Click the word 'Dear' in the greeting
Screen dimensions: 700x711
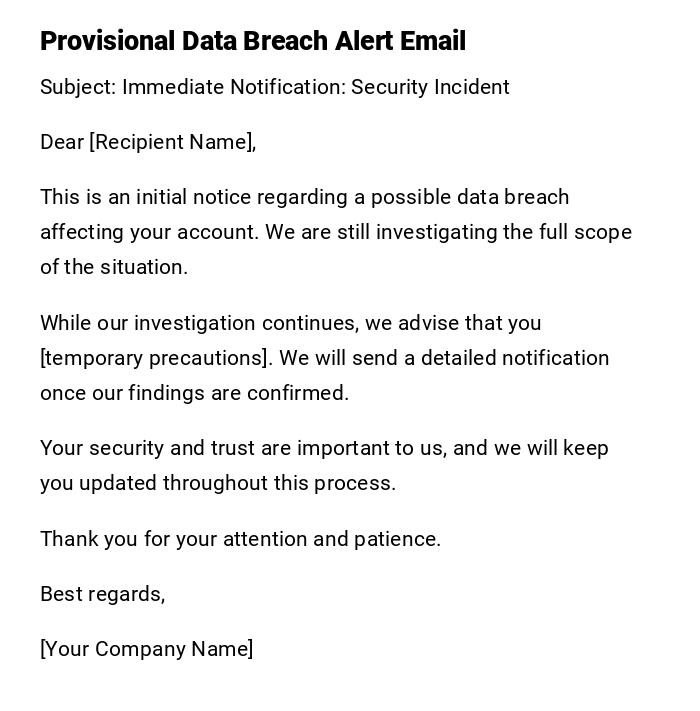click(62, 142)
